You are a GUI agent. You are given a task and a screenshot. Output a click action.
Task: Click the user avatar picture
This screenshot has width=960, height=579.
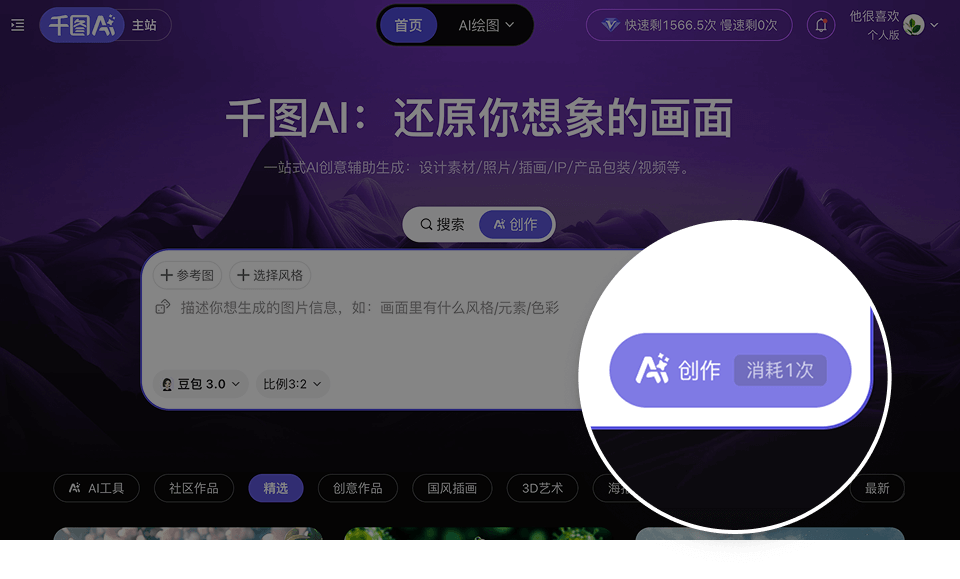(913, 25)
